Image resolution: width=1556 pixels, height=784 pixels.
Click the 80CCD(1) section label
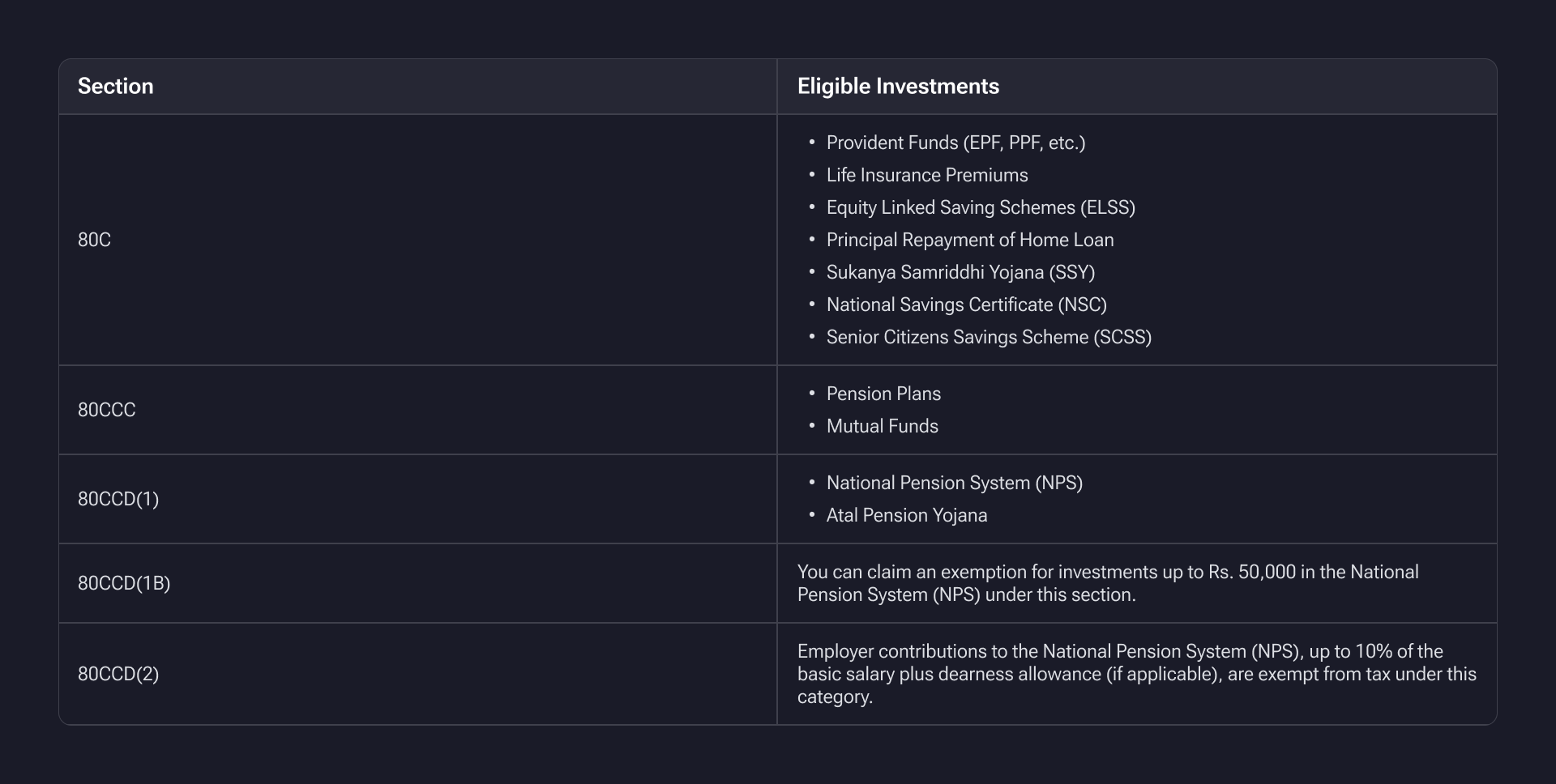coord(118,499)
